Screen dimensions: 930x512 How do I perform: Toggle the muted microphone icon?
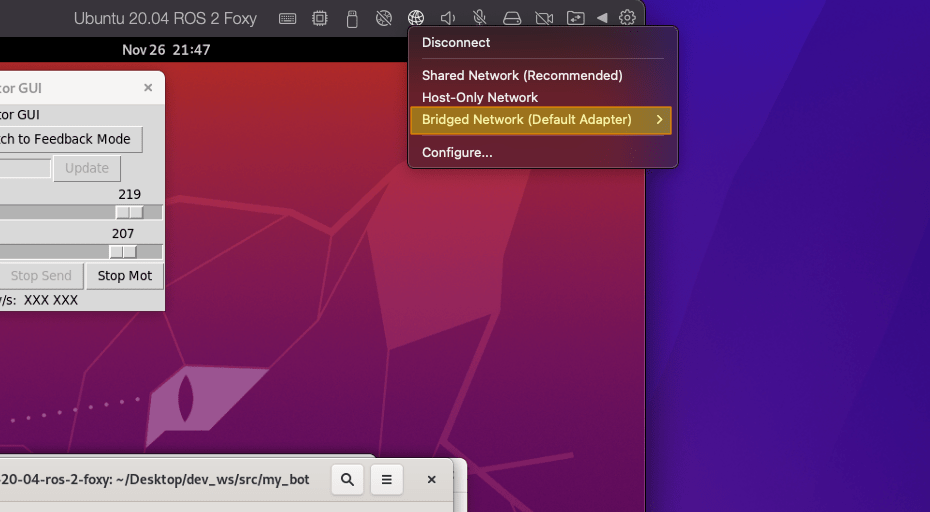pyautogui.click(x=480, y=18)
